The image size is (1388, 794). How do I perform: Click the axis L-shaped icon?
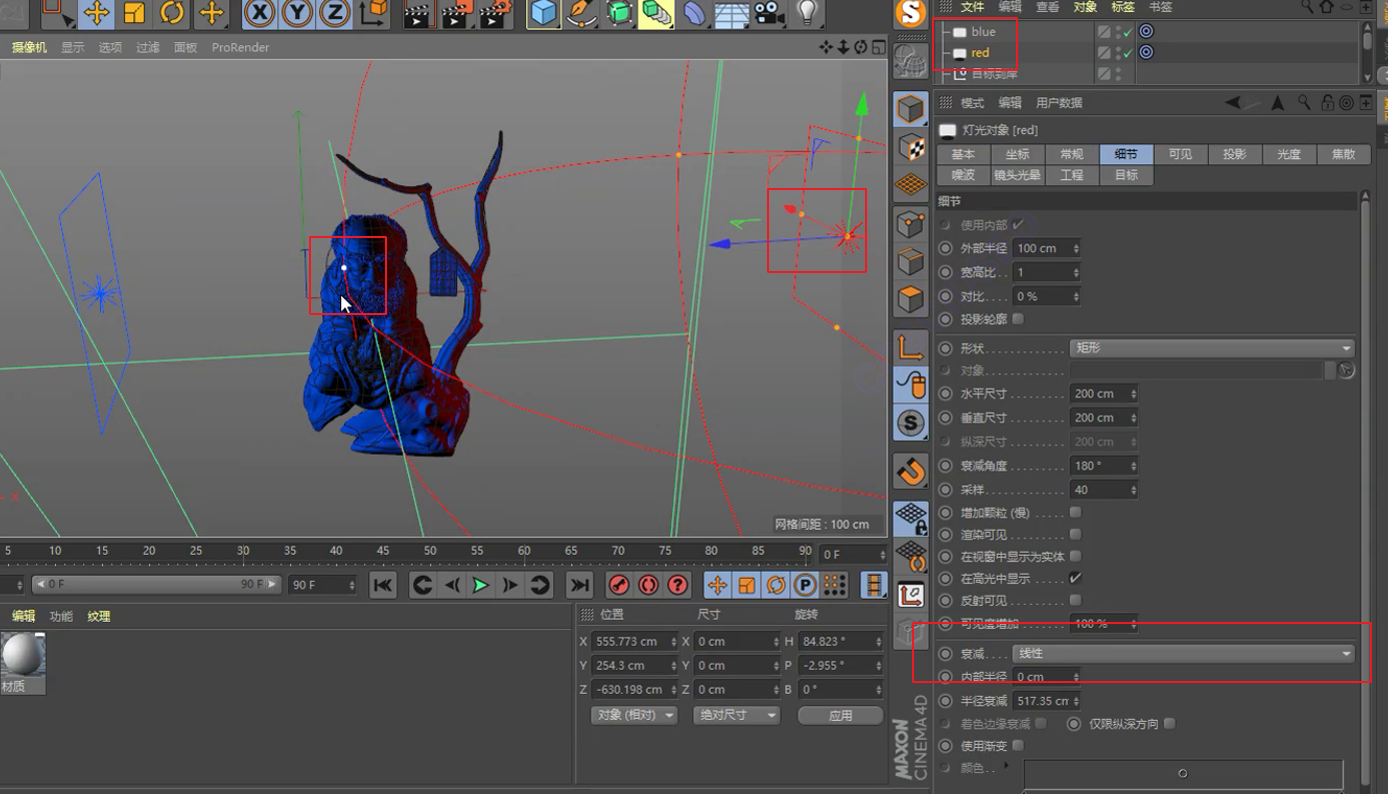[x=910, y=346]
